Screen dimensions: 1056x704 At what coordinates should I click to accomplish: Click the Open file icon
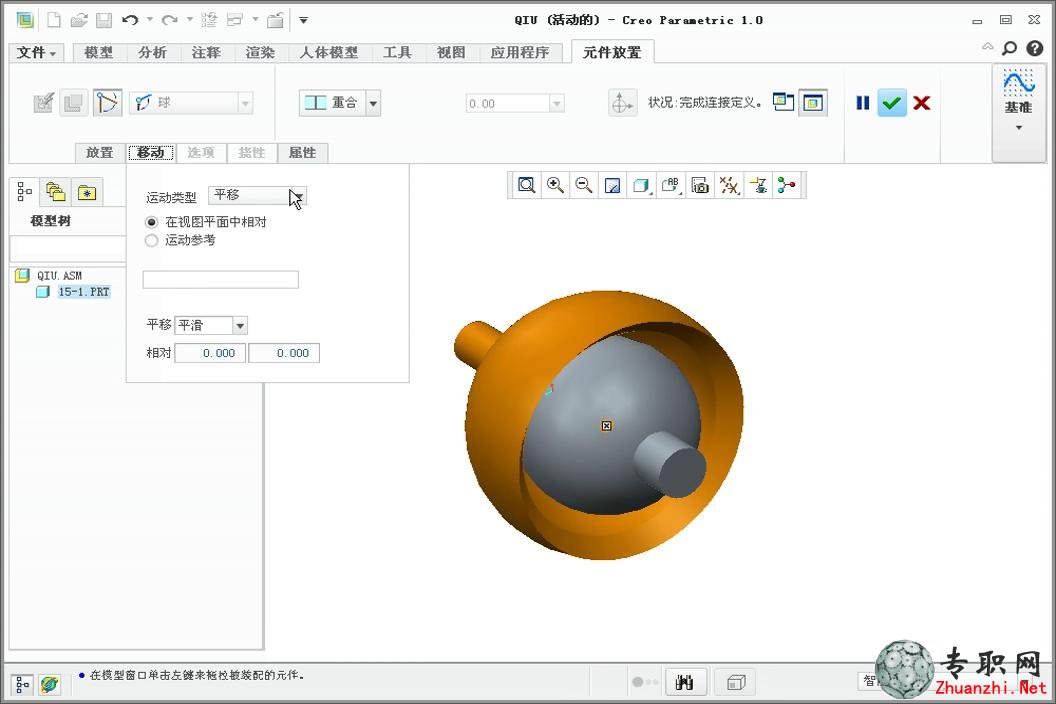[79, 20]
